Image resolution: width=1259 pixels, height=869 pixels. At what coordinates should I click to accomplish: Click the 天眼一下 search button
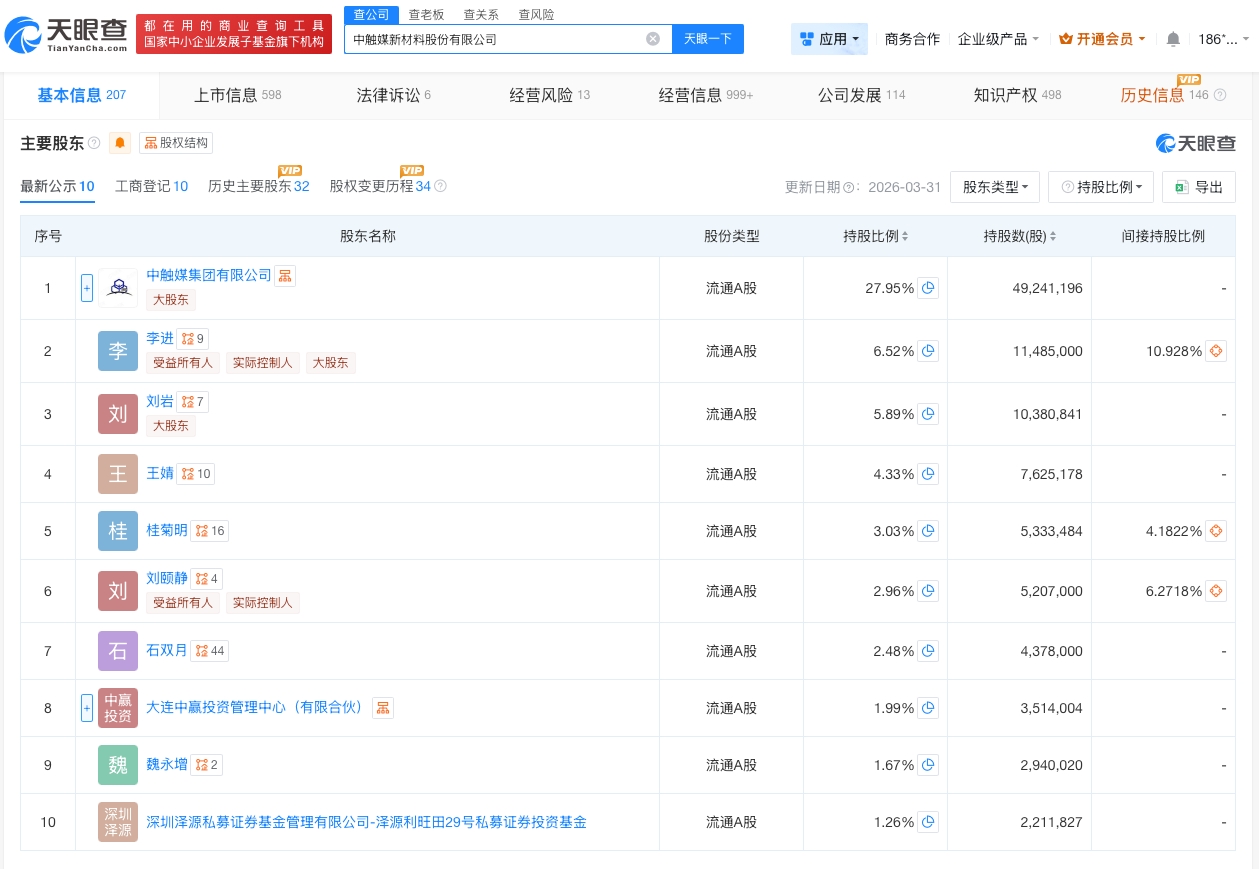tap(708, 39)
